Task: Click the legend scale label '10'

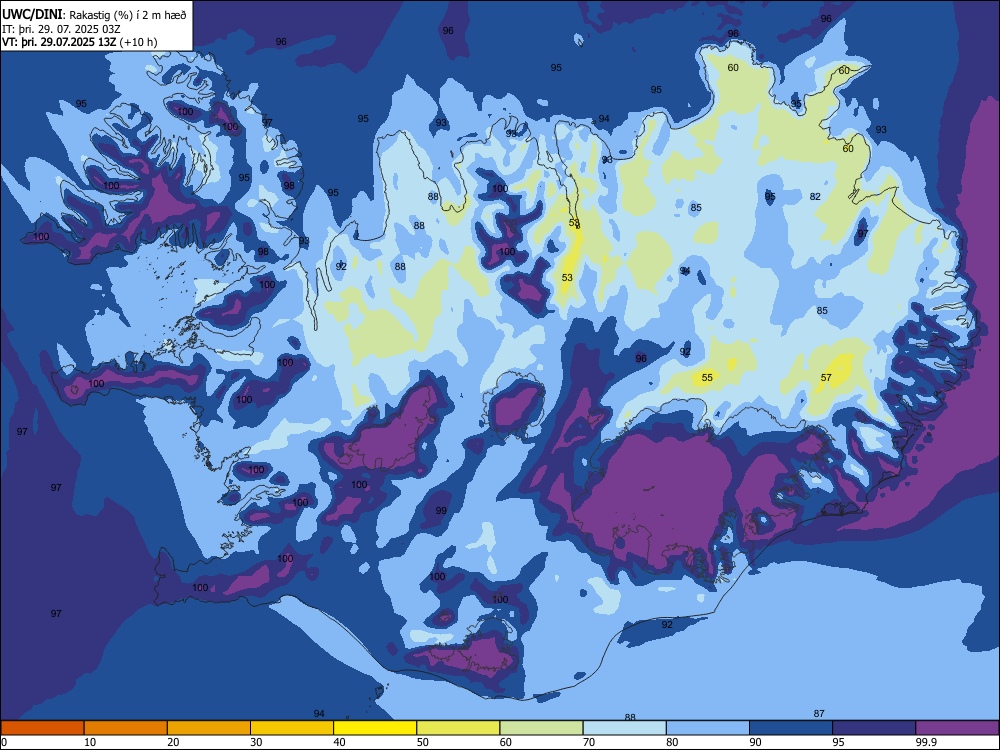Action: pyautogui.click(x=90, y=742)
